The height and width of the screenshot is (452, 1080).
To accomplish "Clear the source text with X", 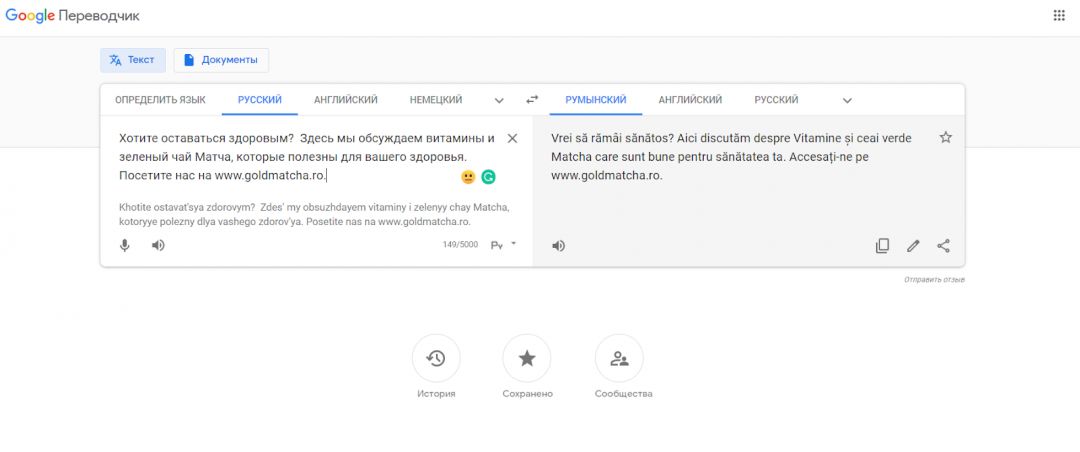I will [x=512, y=138].
